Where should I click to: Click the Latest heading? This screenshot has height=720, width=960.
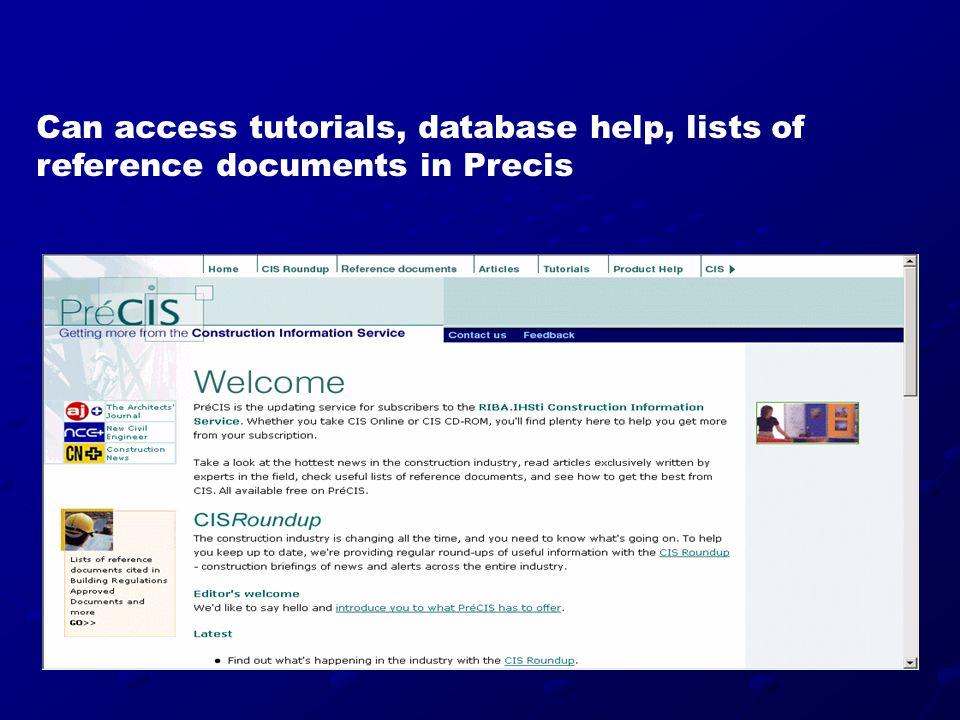212,634
